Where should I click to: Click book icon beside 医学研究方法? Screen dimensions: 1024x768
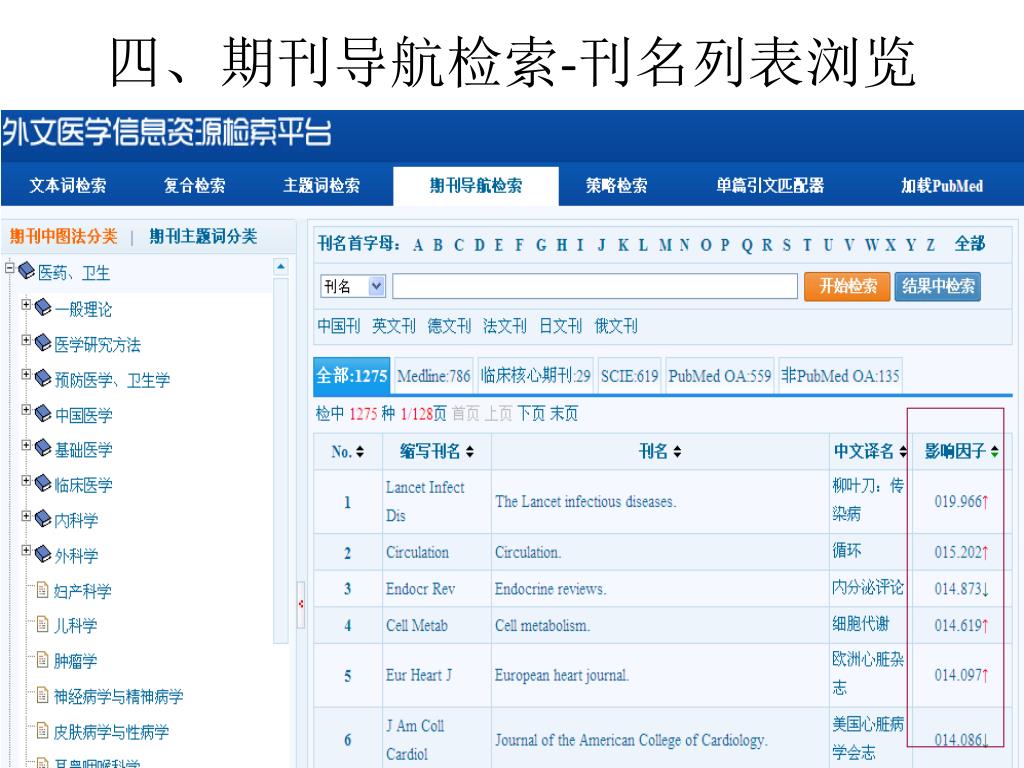(x=43, y=342)
